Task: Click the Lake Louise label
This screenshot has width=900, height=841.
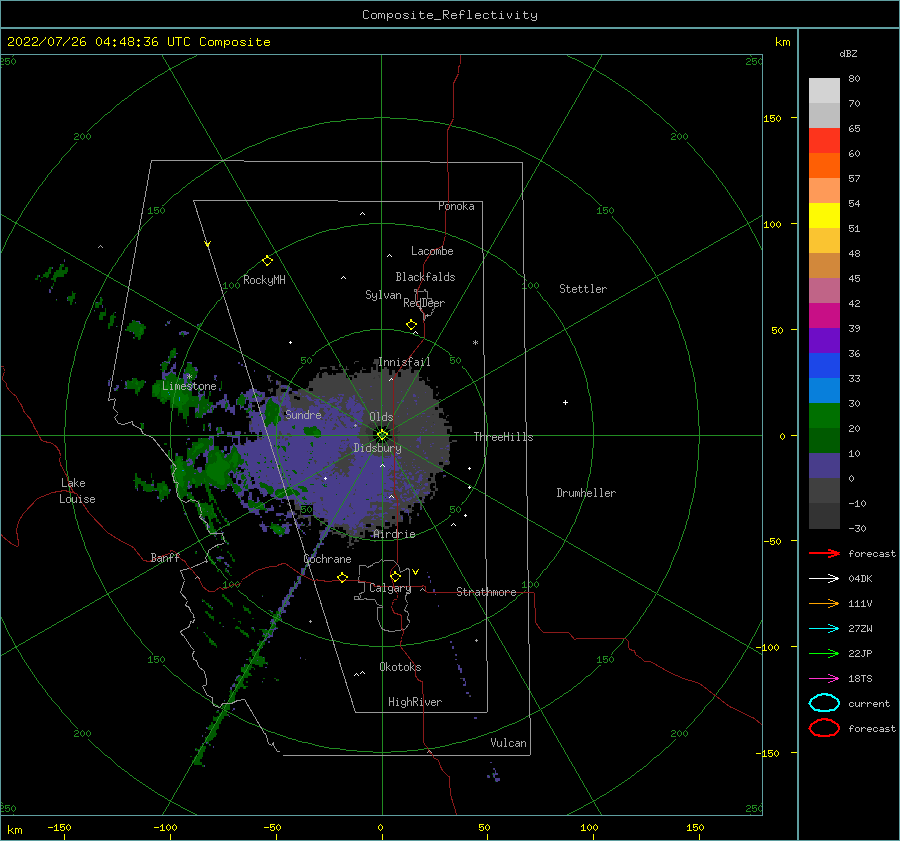Action: click(x=77, y=491)
